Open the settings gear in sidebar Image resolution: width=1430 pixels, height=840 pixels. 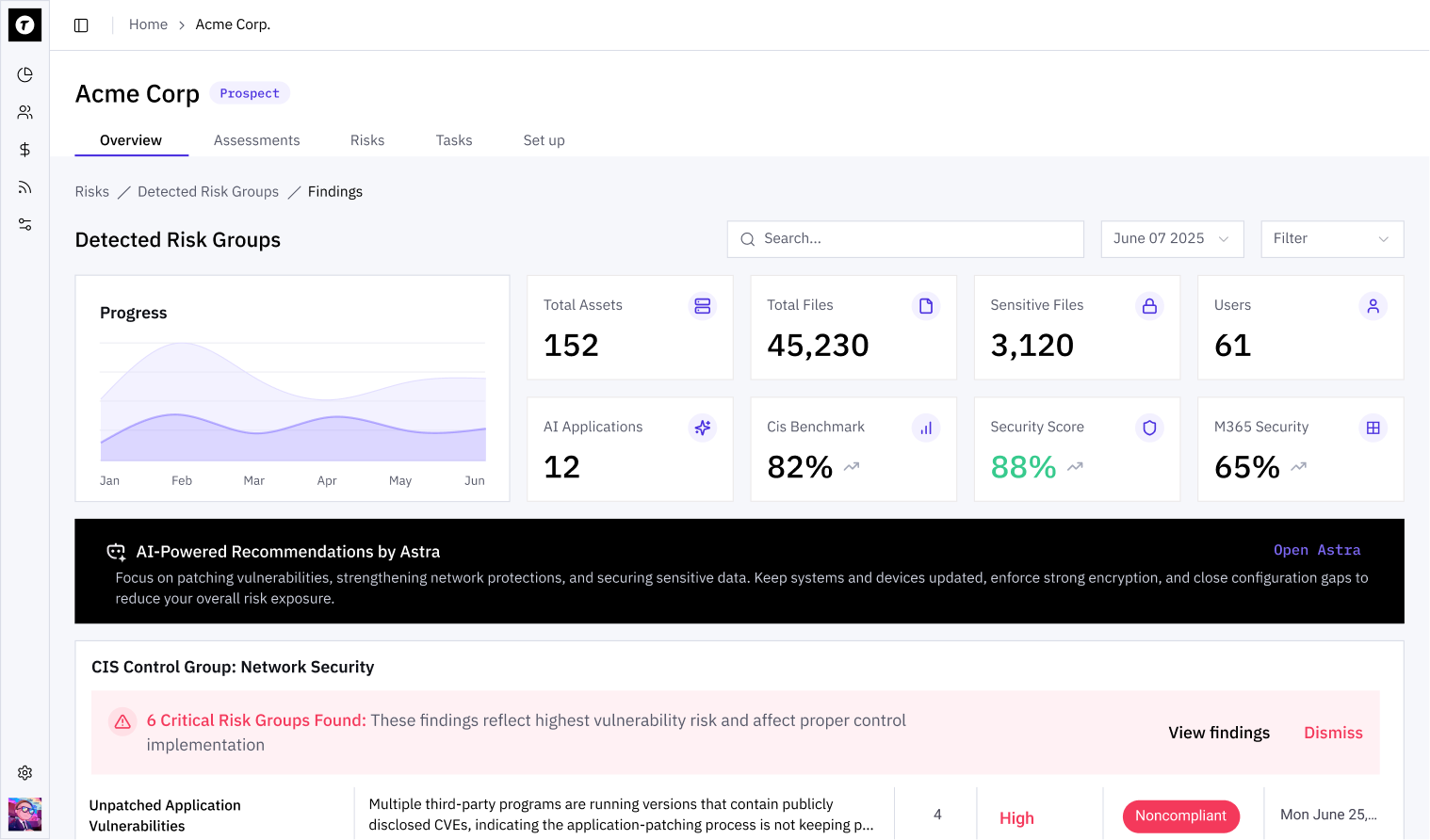(x=25, y=772)
